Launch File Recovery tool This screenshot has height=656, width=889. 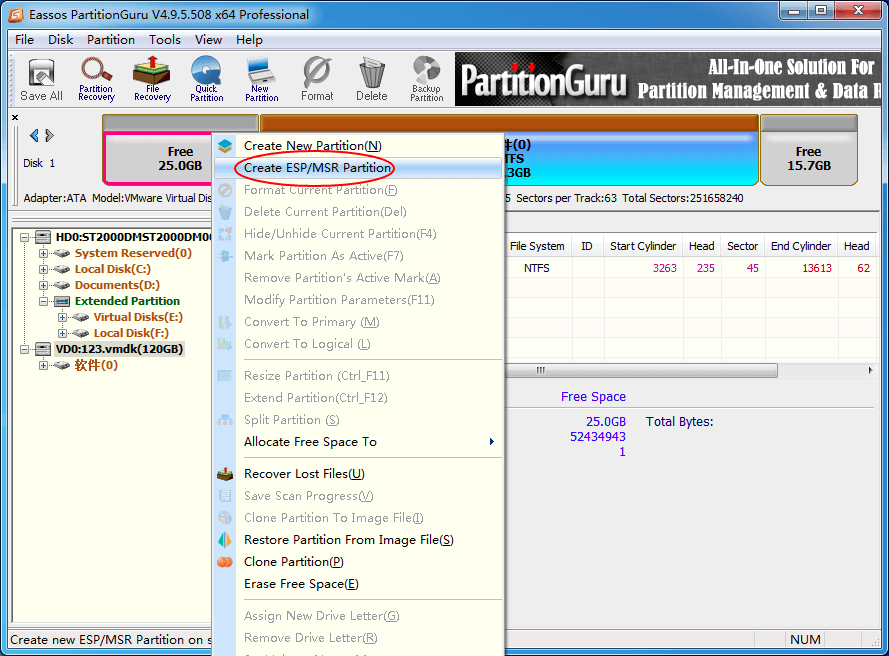pos(152,80)
